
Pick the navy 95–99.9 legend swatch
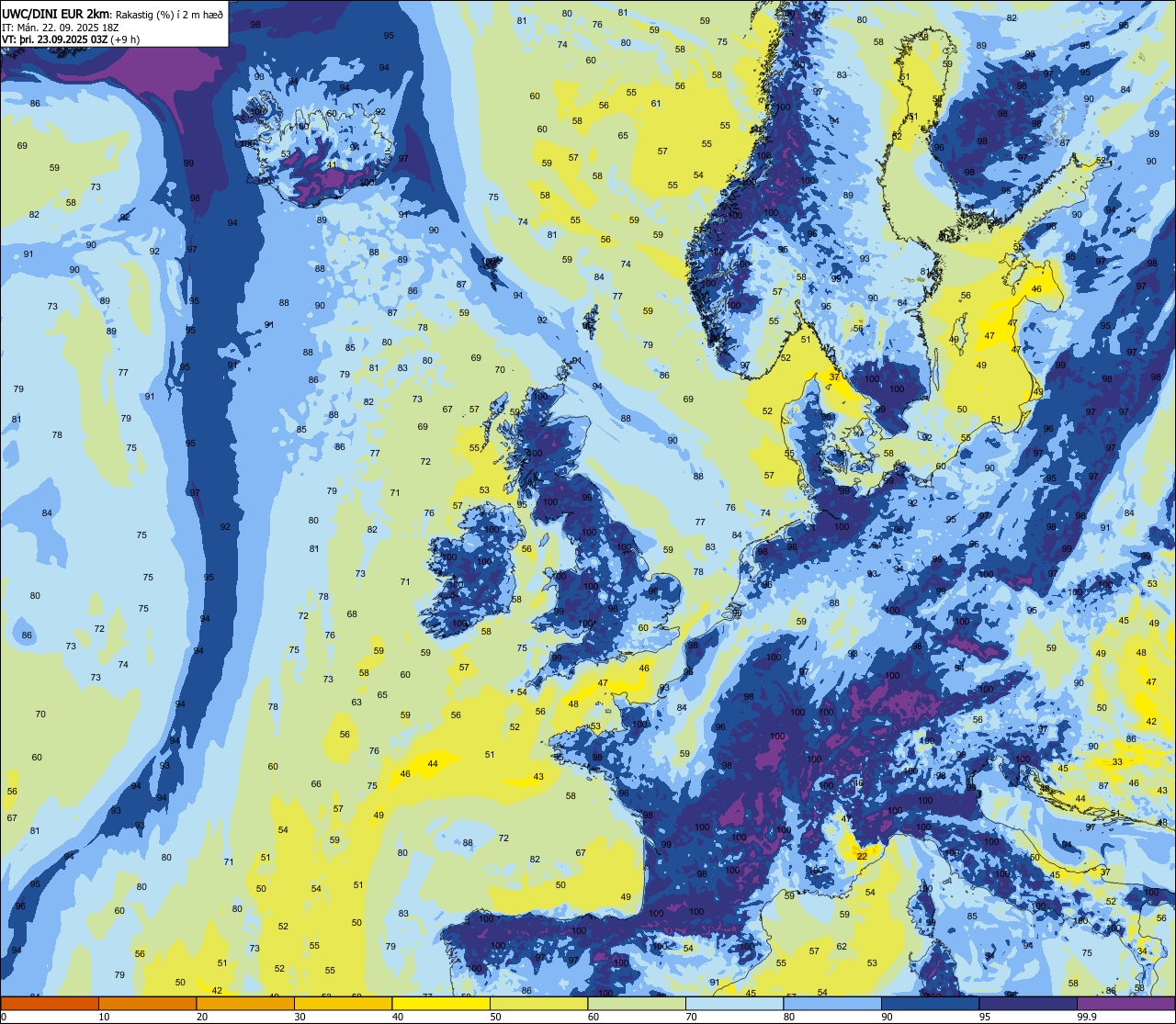1028,1003
